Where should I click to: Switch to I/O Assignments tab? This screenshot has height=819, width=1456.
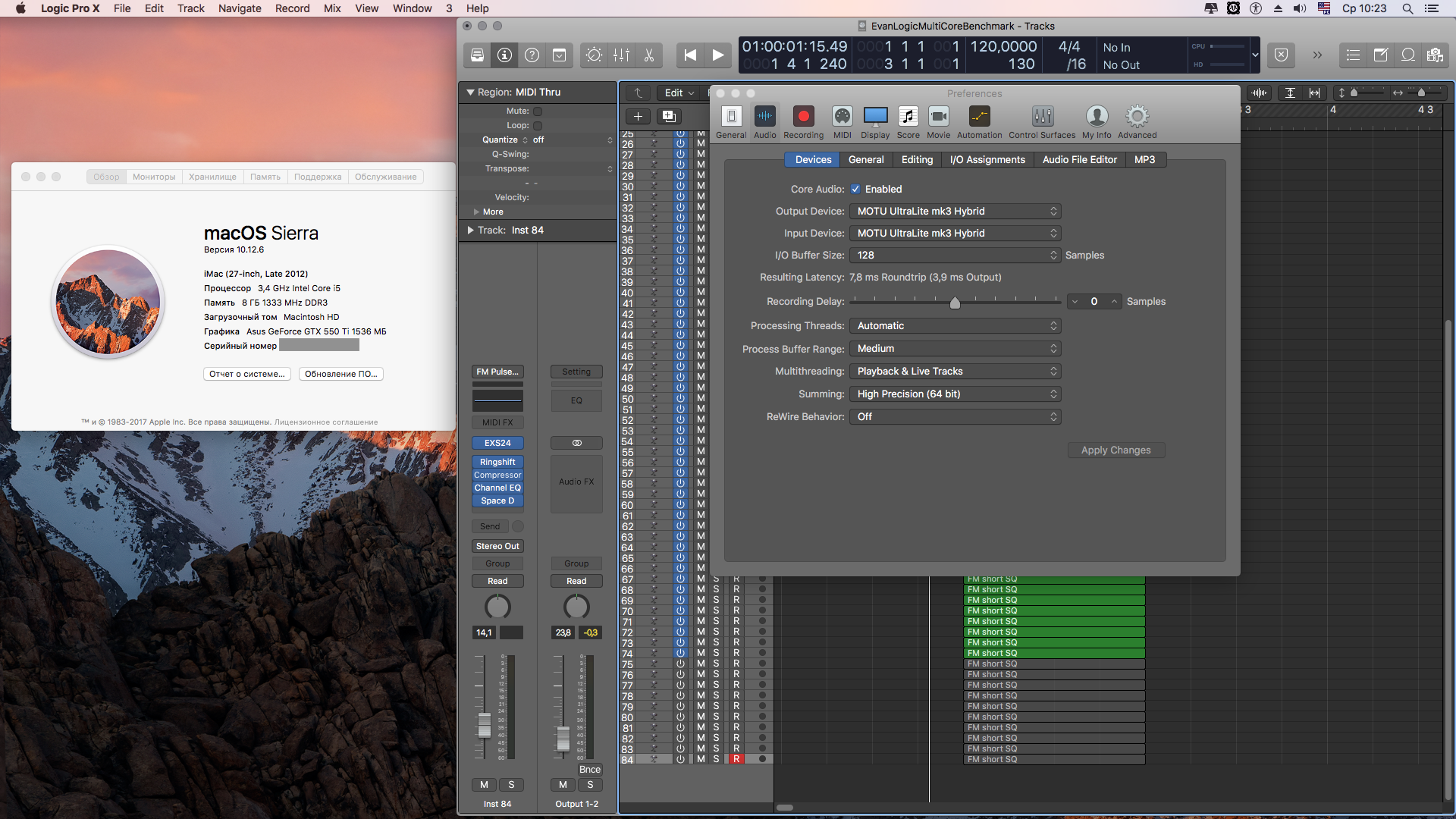tap(987, 160)
